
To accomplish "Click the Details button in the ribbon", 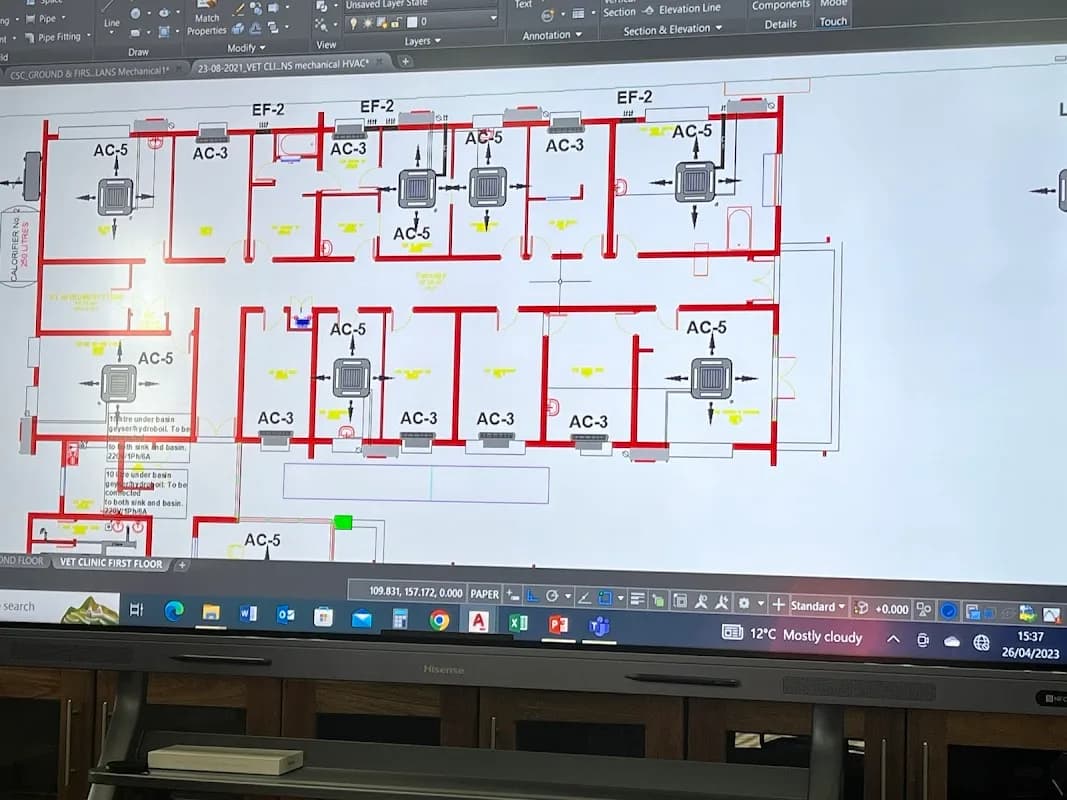I will [781, 24].
